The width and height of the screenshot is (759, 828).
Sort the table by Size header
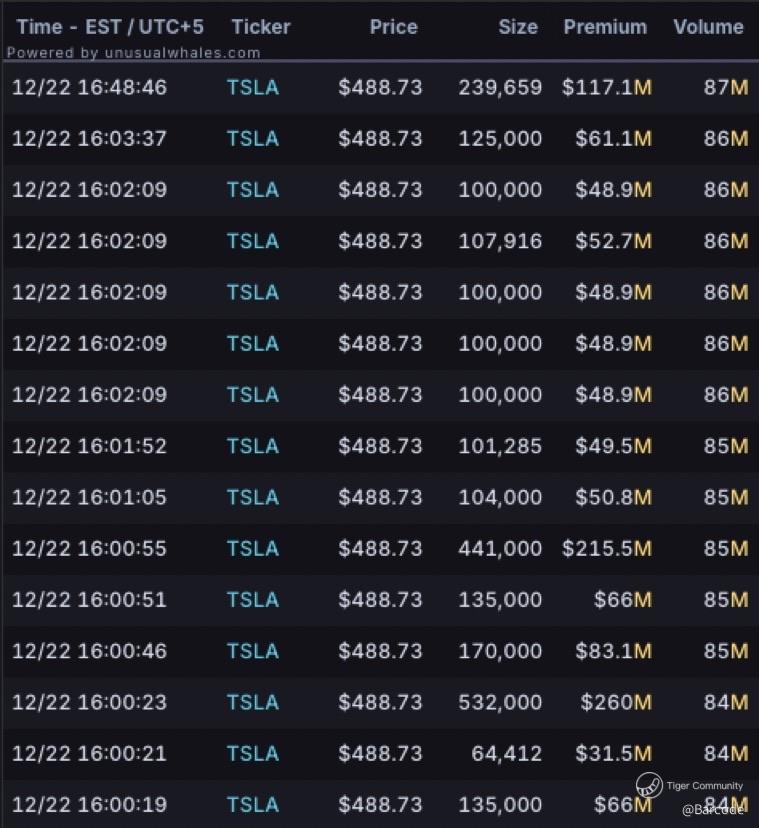click(x=518, y=27)
